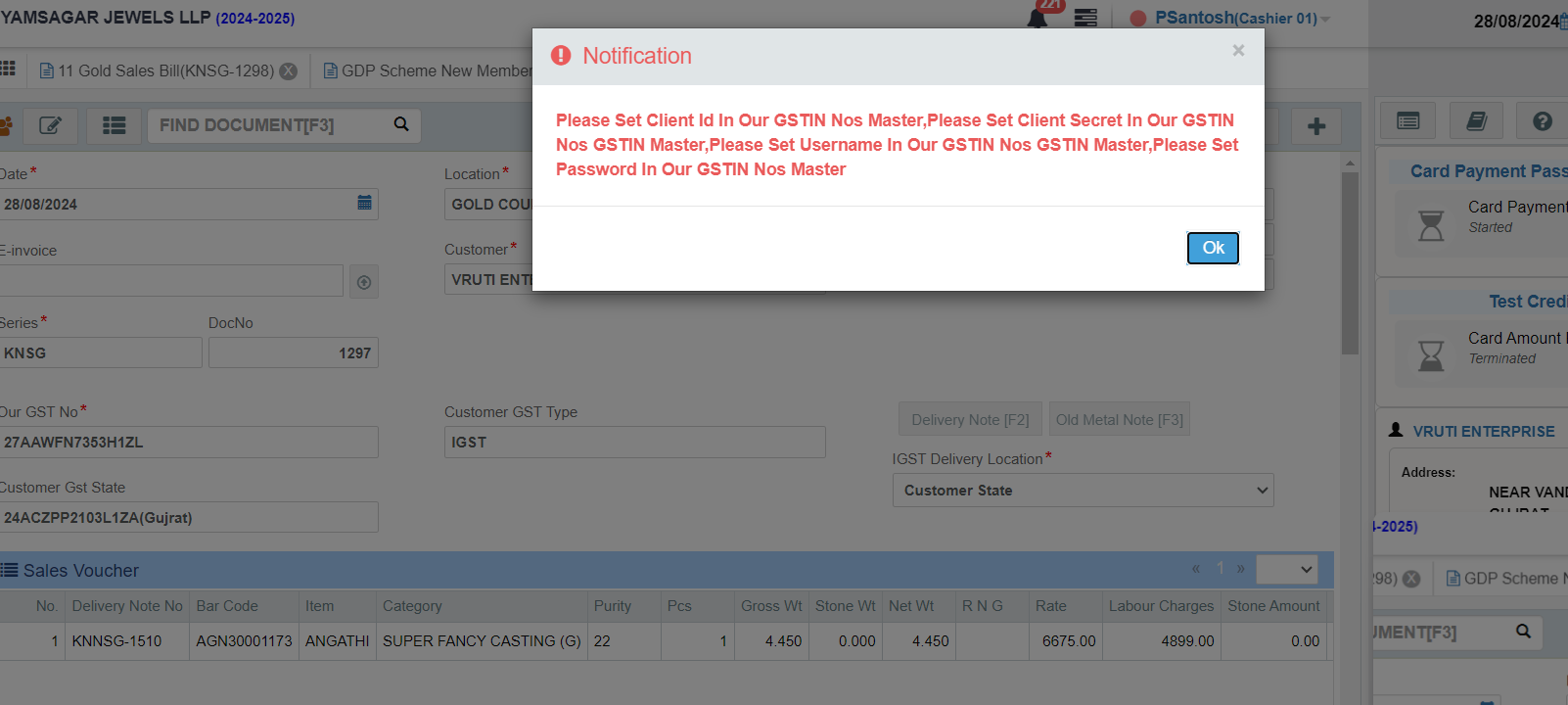The image size is (1568, 705).
Task: Click Customer Gst State field
Action: 188,517
